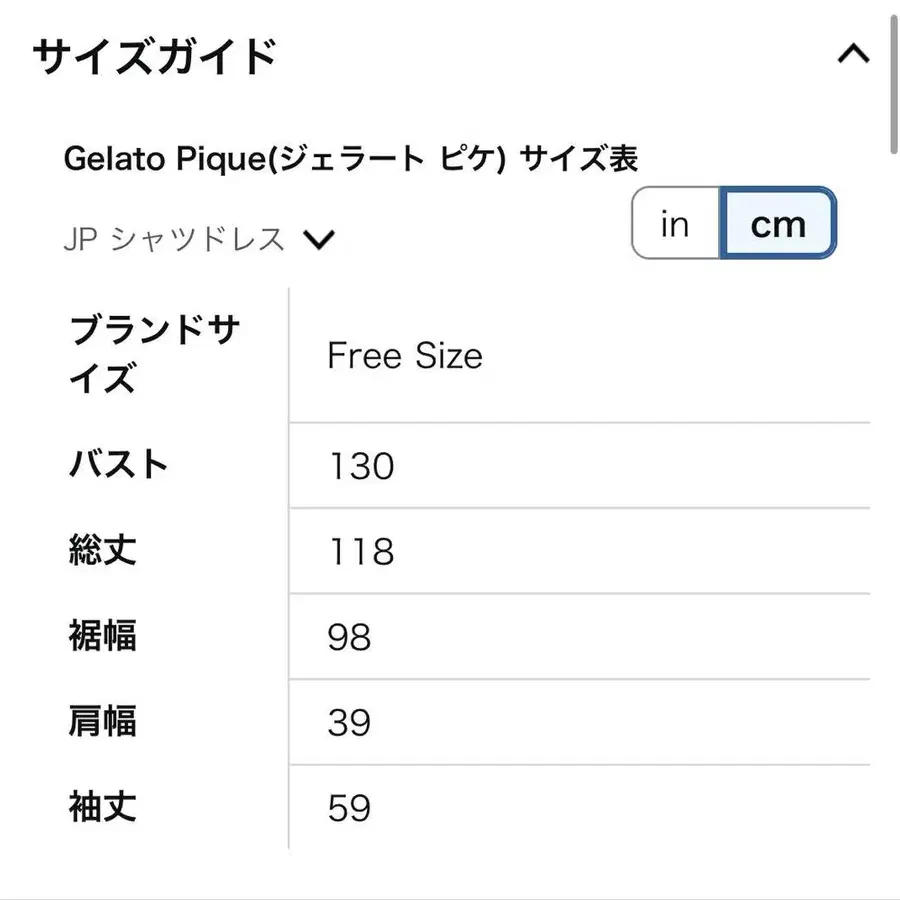Select the 袖丈 row label
The height and width of the screenshot is (900, 900).
(x=103, y=806)
